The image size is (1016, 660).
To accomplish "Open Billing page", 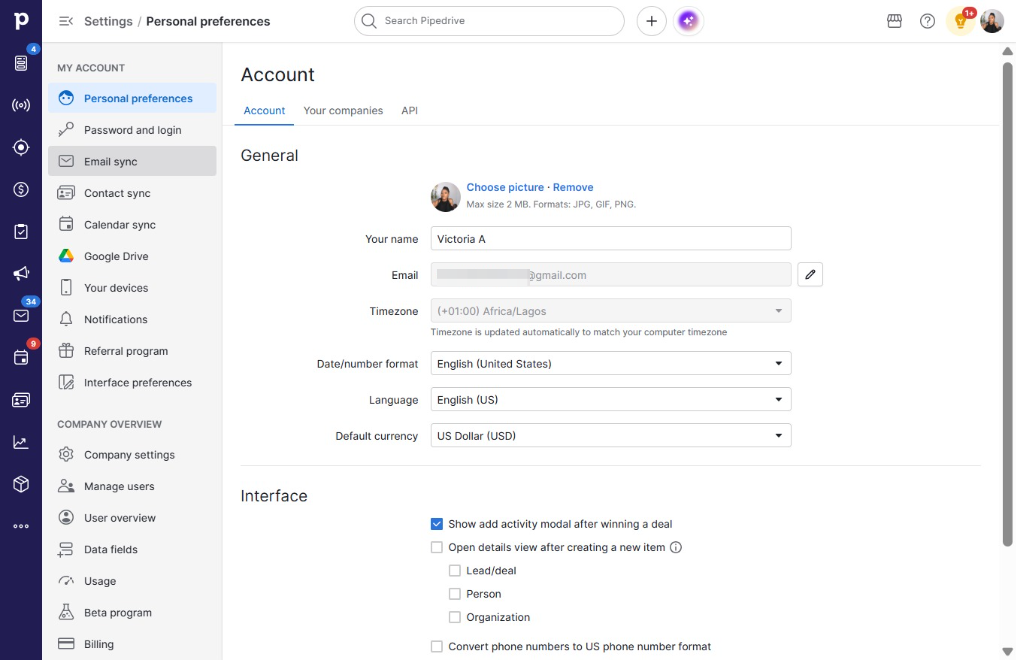I will pyautogui.click(x=132, y=644).
